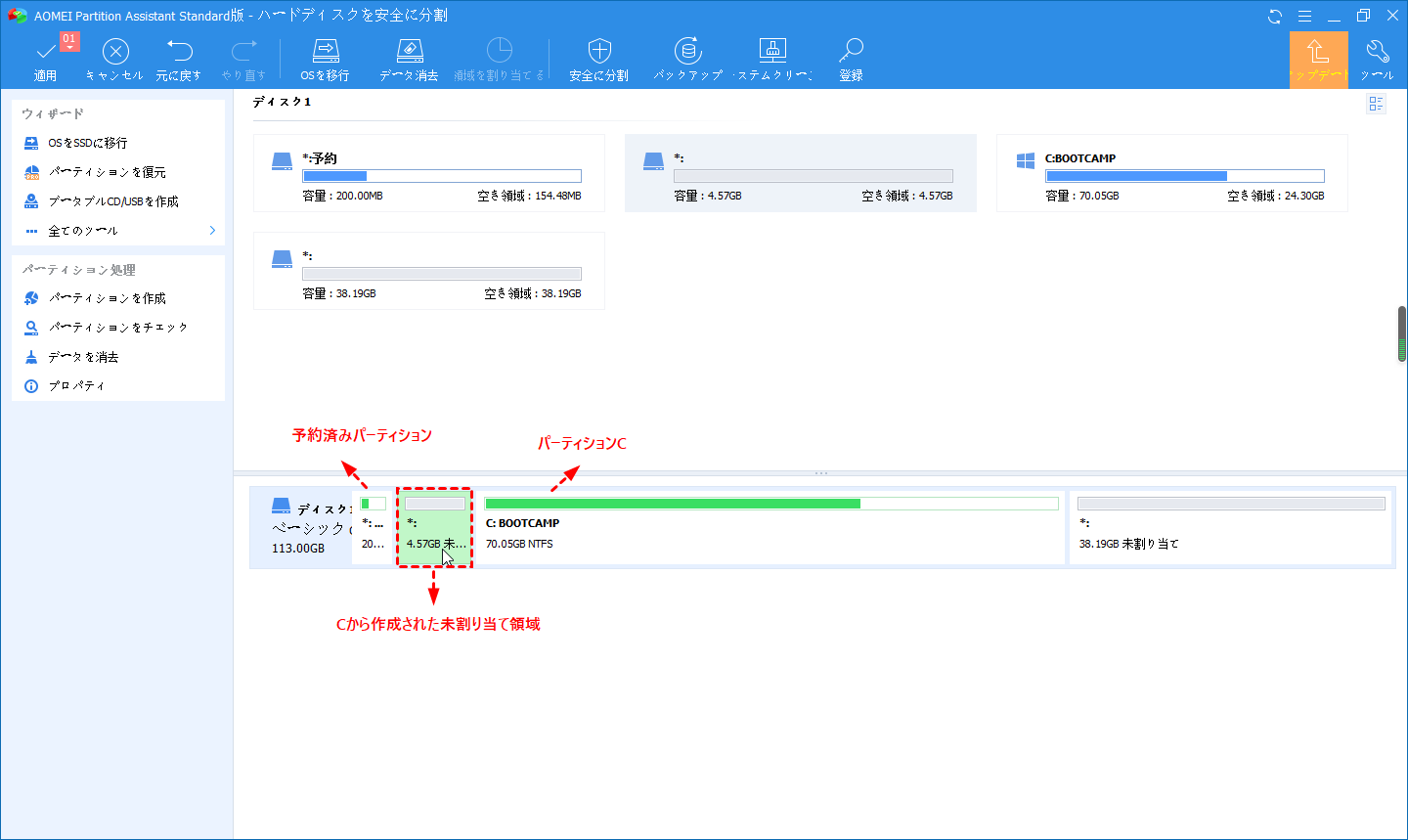Select the 4.57GB unallocated partition card
Viewport: 1408px width, 840px height.
(801, 173)
